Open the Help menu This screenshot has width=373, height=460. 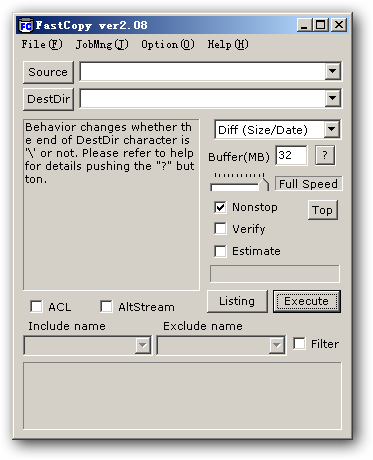228,44
